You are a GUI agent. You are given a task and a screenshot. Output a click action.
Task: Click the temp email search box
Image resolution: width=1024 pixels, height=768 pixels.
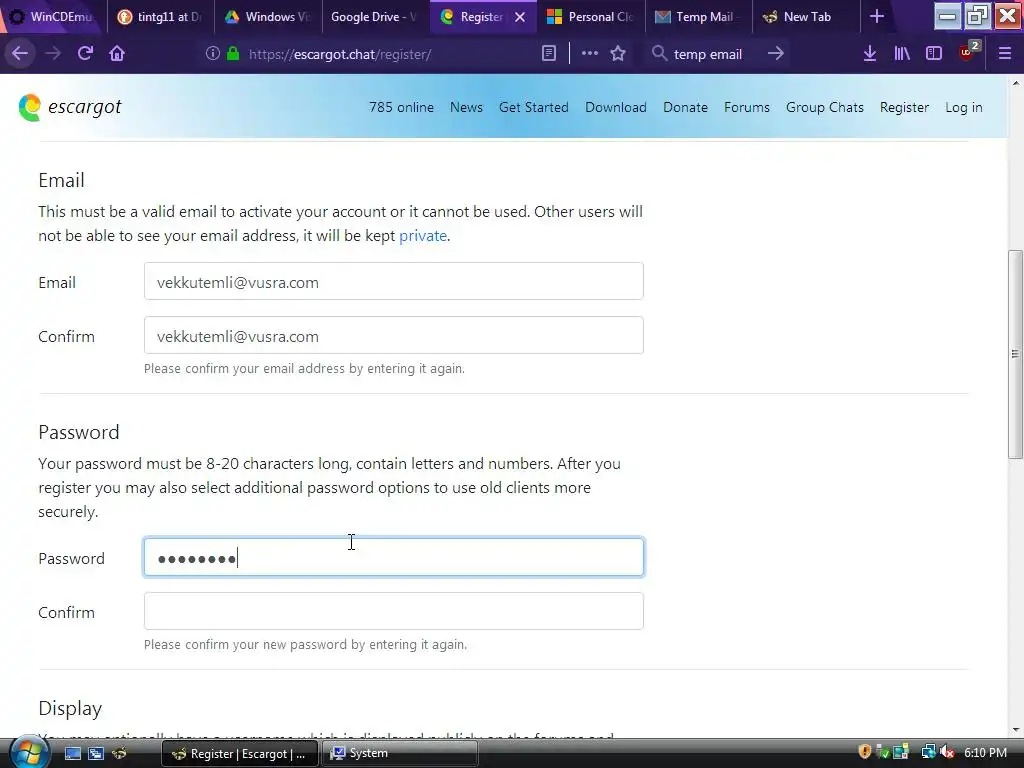716,54
